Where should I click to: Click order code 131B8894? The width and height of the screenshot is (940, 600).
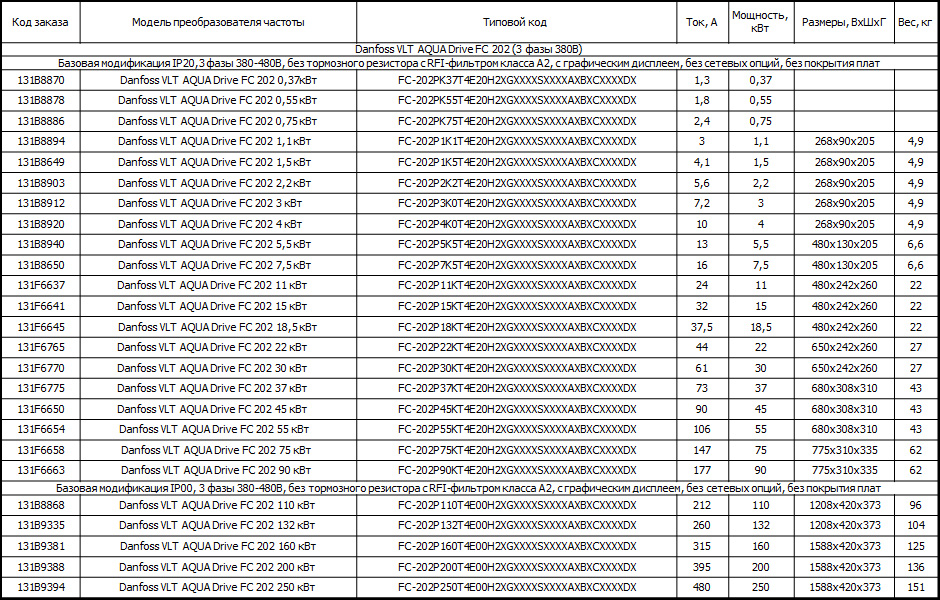click(x=41, y=141)
